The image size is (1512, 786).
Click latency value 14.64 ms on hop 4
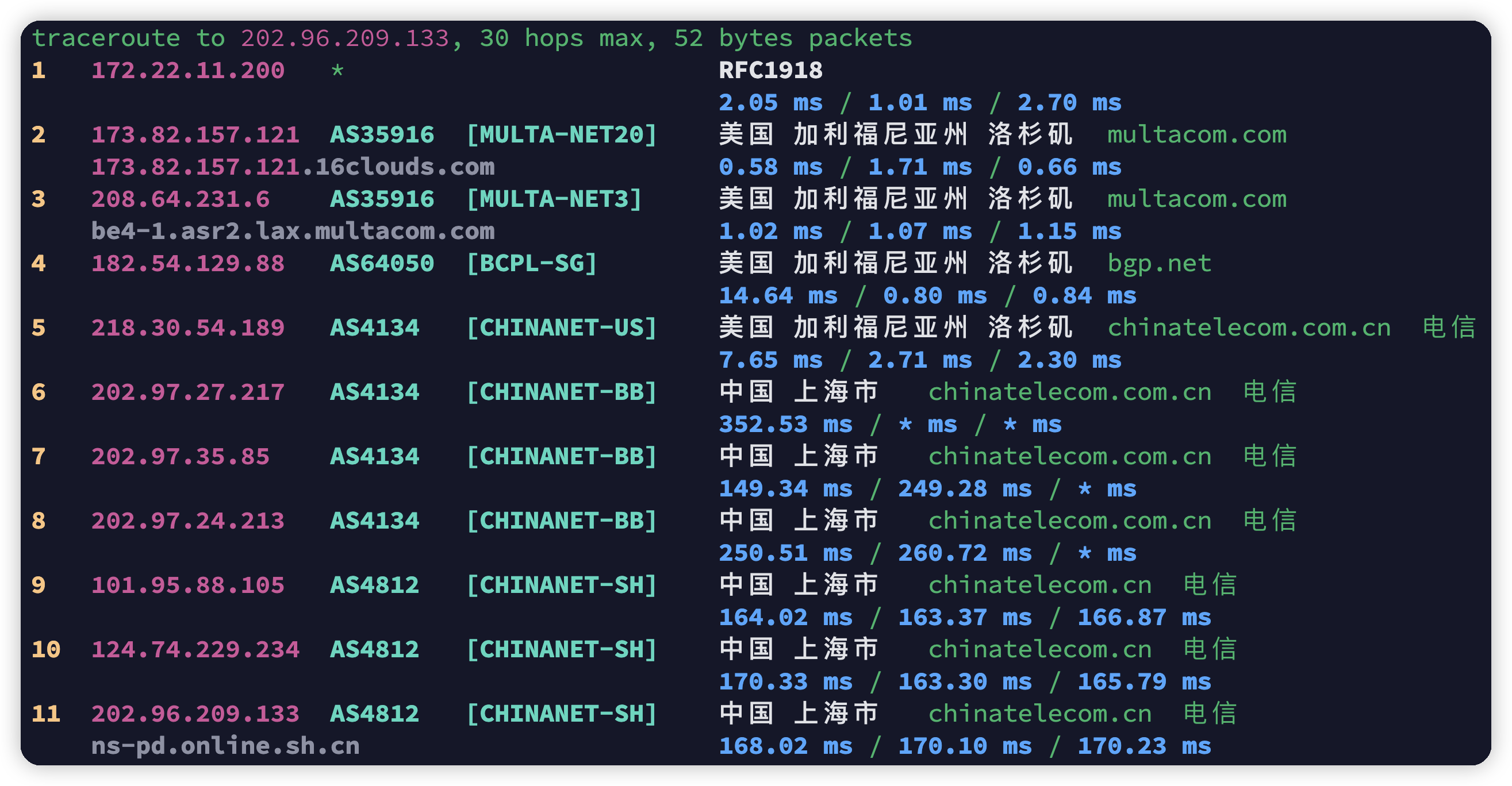[x=778, y=296]
